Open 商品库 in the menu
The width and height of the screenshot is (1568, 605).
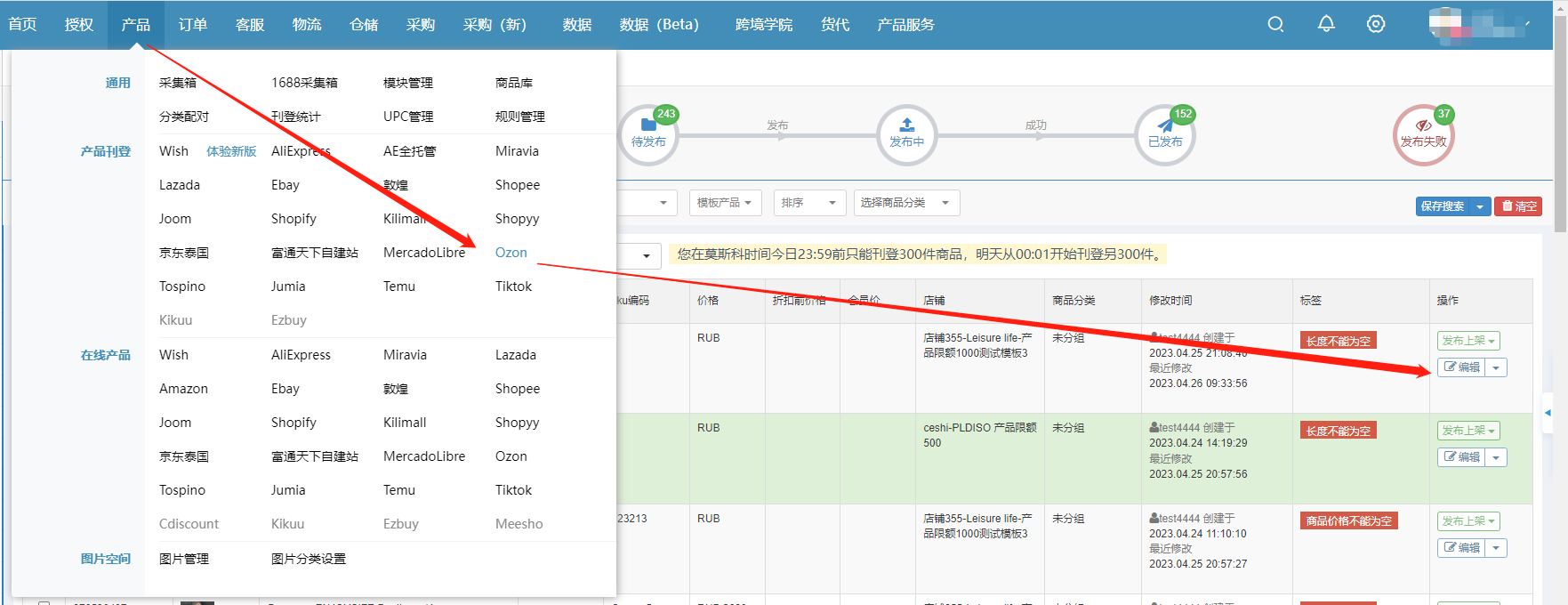514,83
